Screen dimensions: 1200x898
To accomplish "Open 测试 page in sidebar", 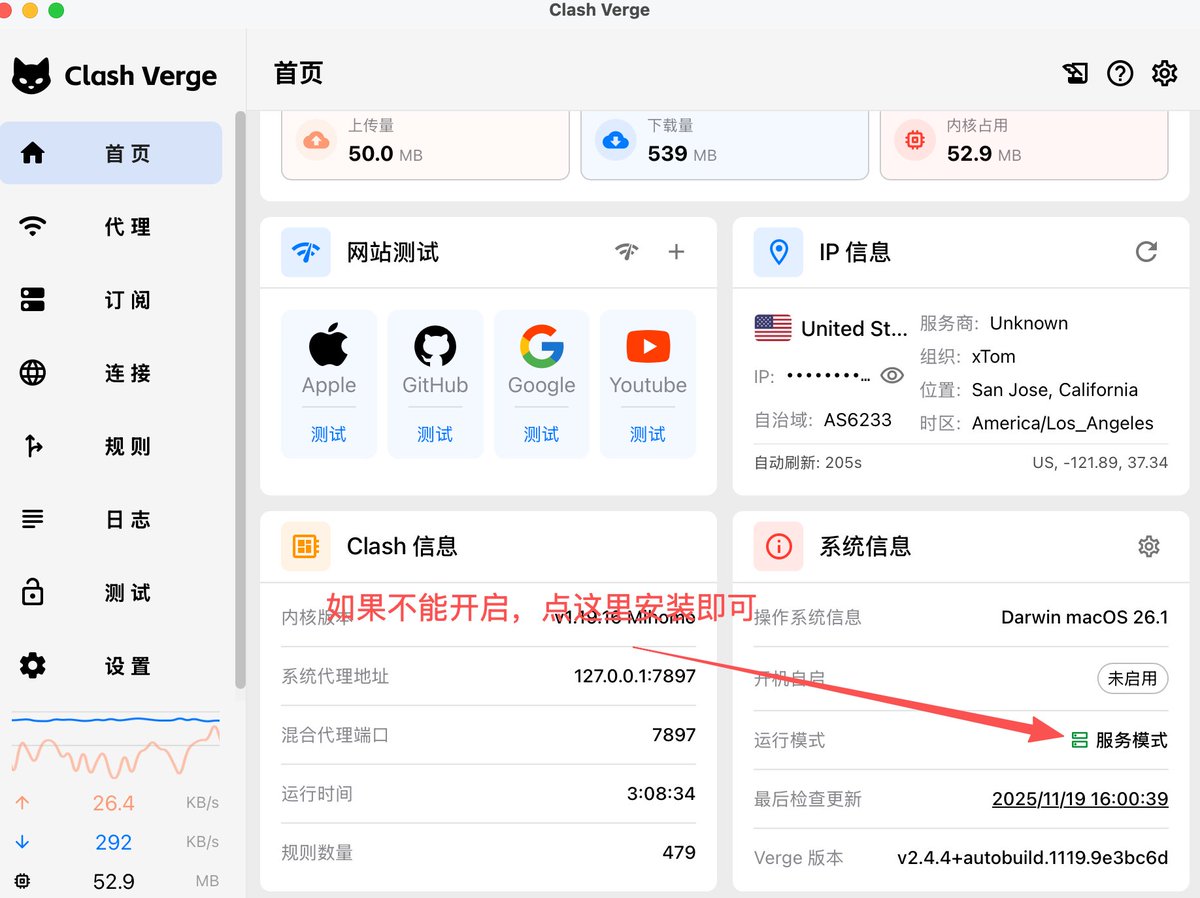I will (111, 592).
